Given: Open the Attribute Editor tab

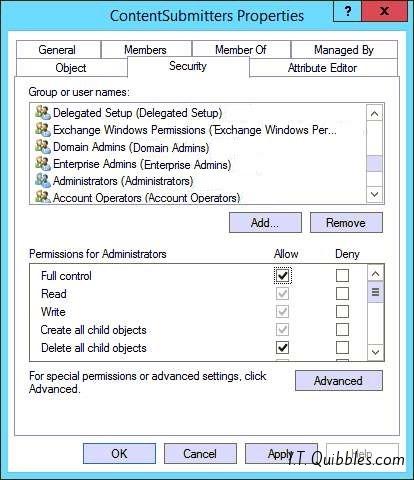Looking at the screenshot, I should (x=322, y=68).
